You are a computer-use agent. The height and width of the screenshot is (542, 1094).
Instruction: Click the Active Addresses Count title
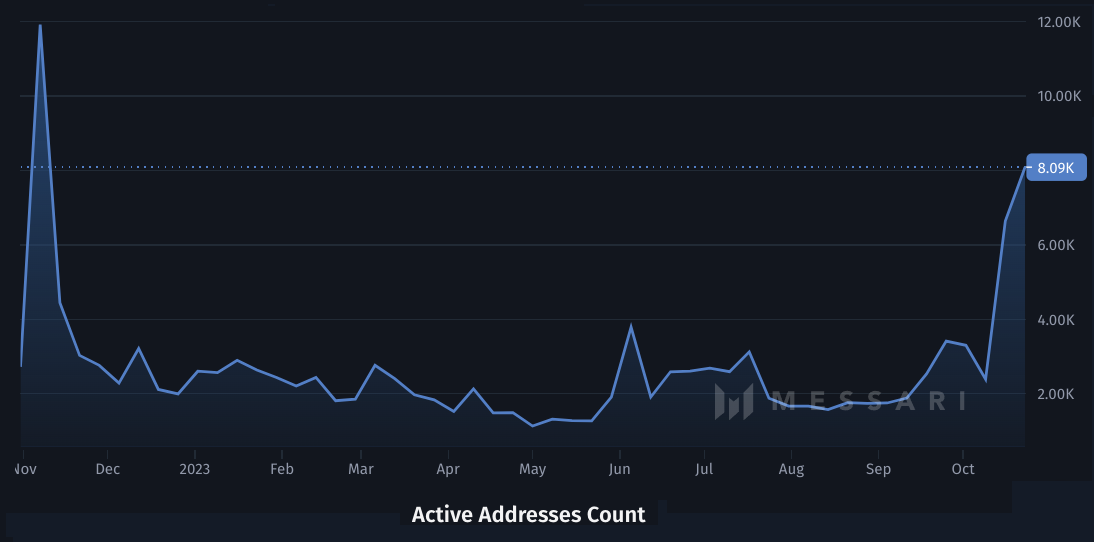click(x=528, y=515)
